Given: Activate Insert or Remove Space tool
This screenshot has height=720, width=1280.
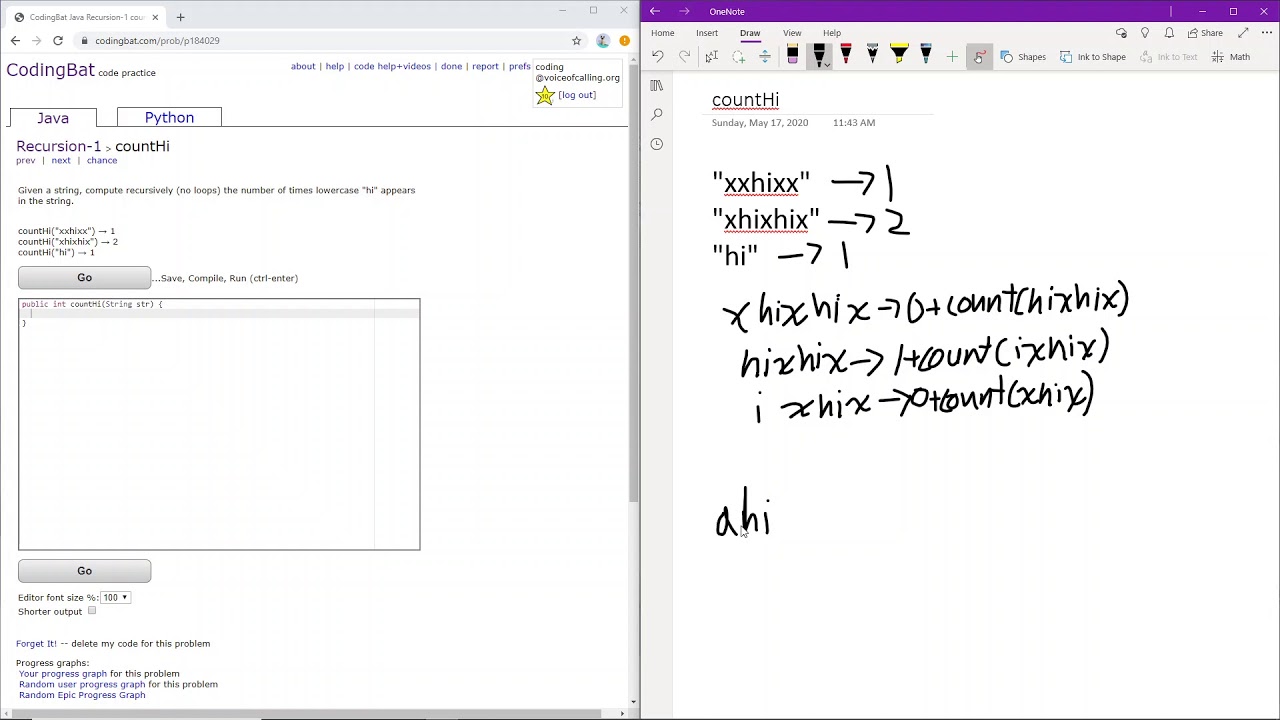Looking at the screenshot, I should (x=765, y=57).
